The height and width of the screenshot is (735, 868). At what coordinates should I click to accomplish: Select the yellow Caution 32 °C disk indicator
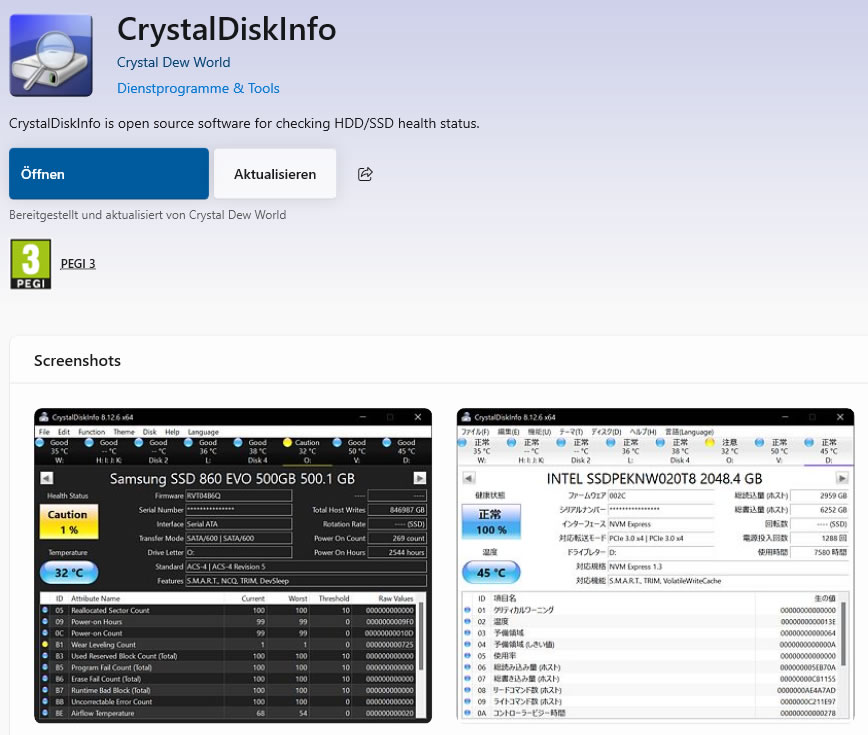(x=304, y=447)
